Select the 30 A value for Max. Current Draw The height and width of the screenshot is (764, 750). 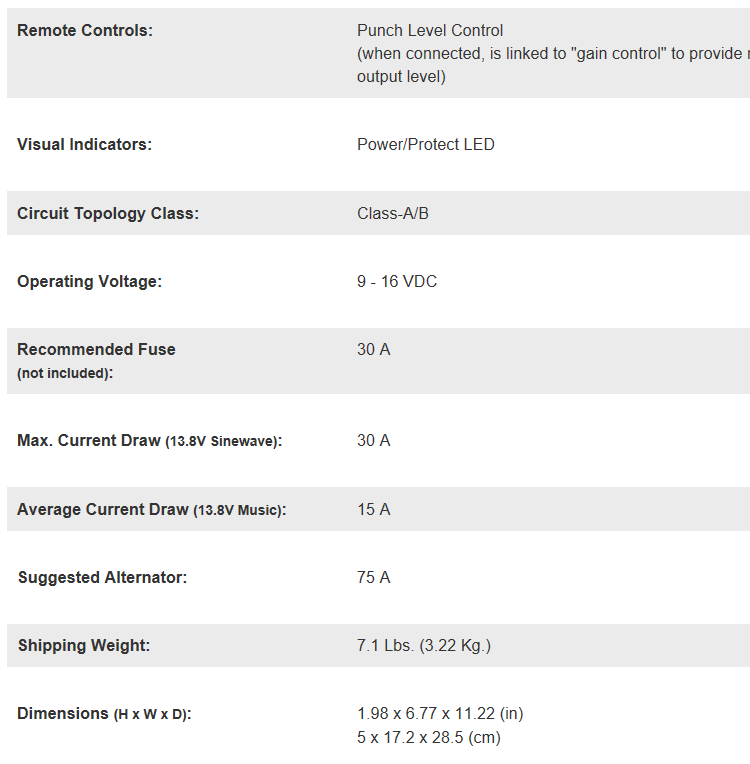373,441
